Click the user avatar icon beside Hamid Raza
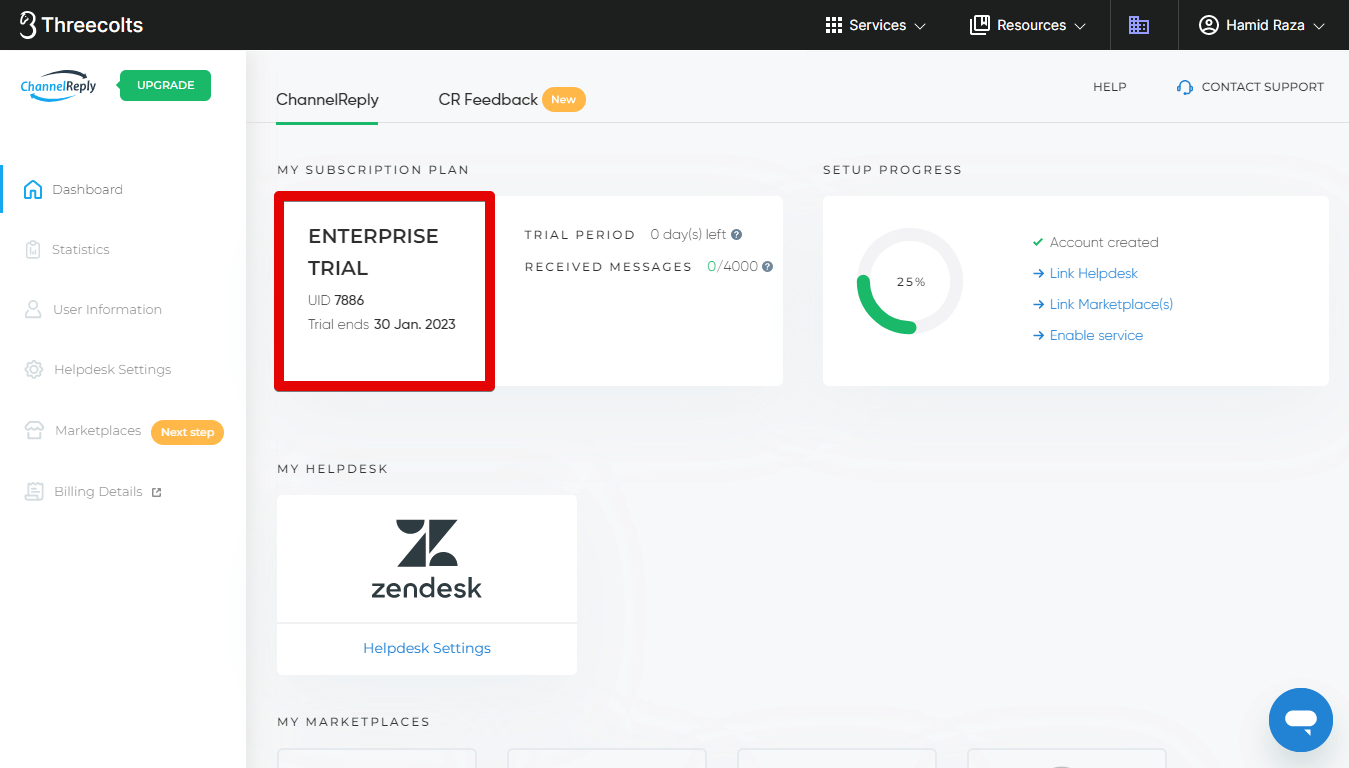Image resolution: width=1349 pixels, height=768 pixels. [1209, 25]
